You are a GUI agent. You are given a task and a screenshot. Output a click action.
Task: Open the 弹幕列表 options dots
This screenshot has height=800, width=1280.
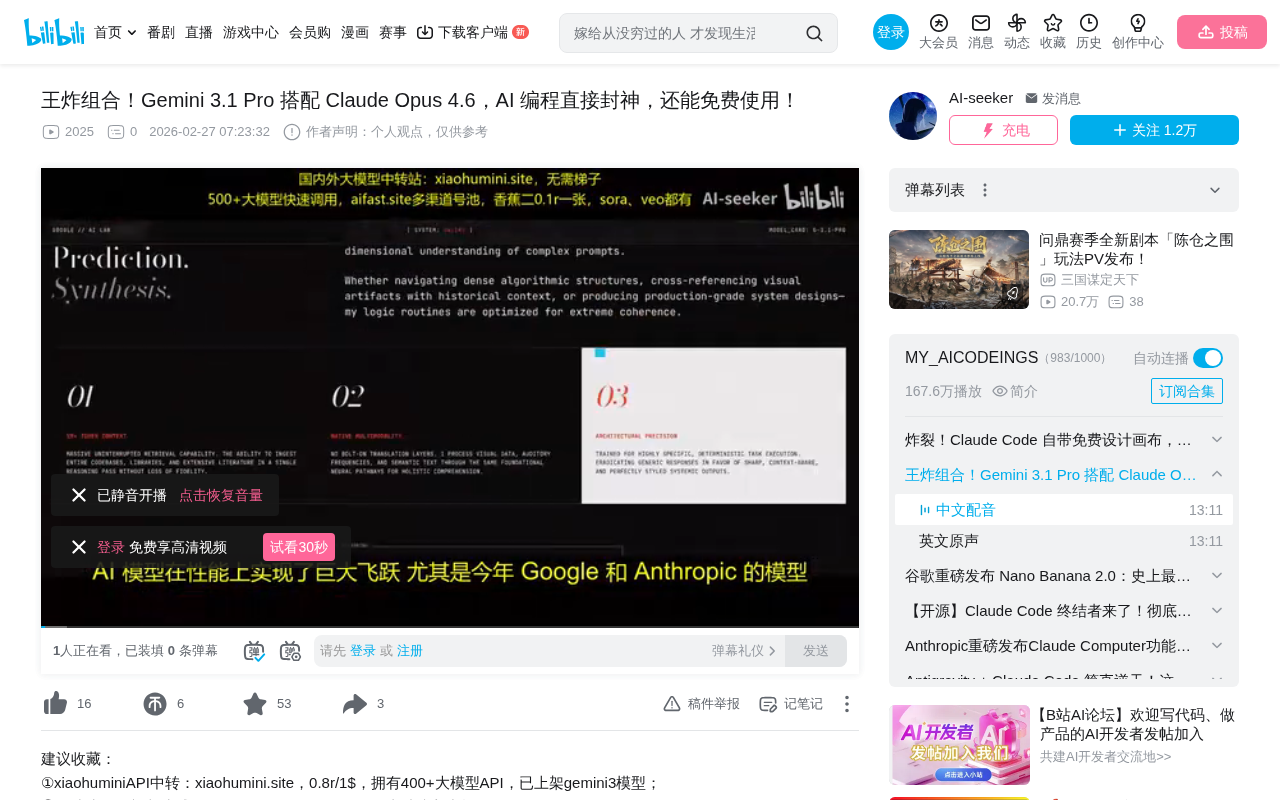click(x=985, y=190)
